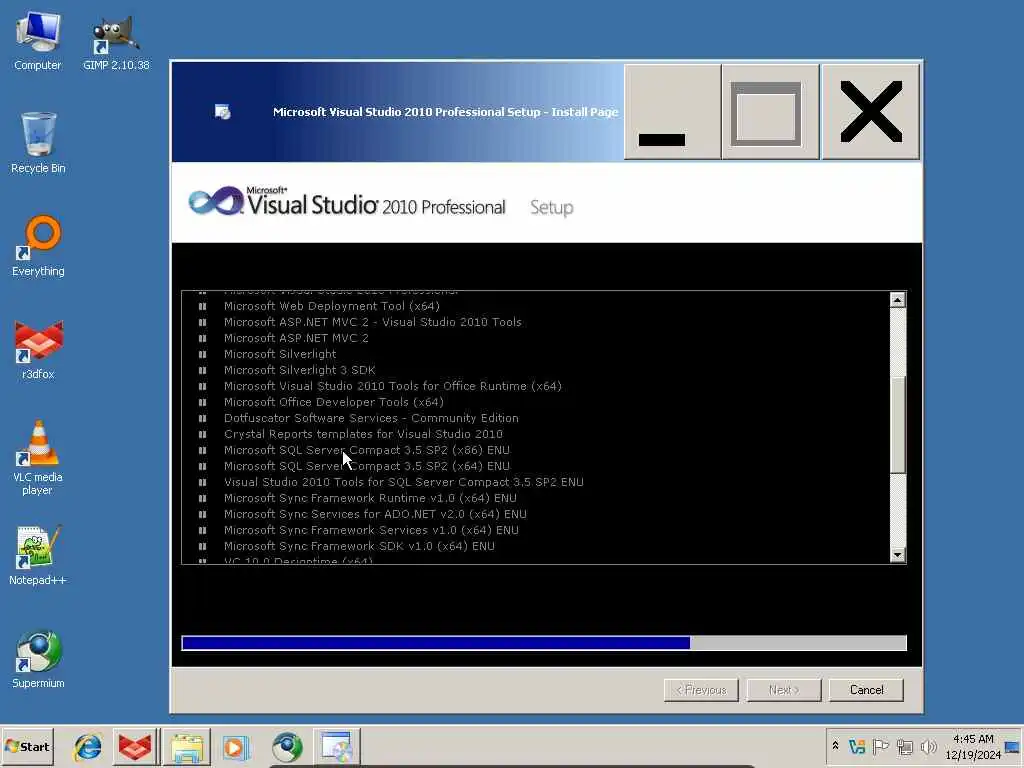Select the VLC media player shortcut
This screenshot has height=768, width=1024.
[38, 457]
